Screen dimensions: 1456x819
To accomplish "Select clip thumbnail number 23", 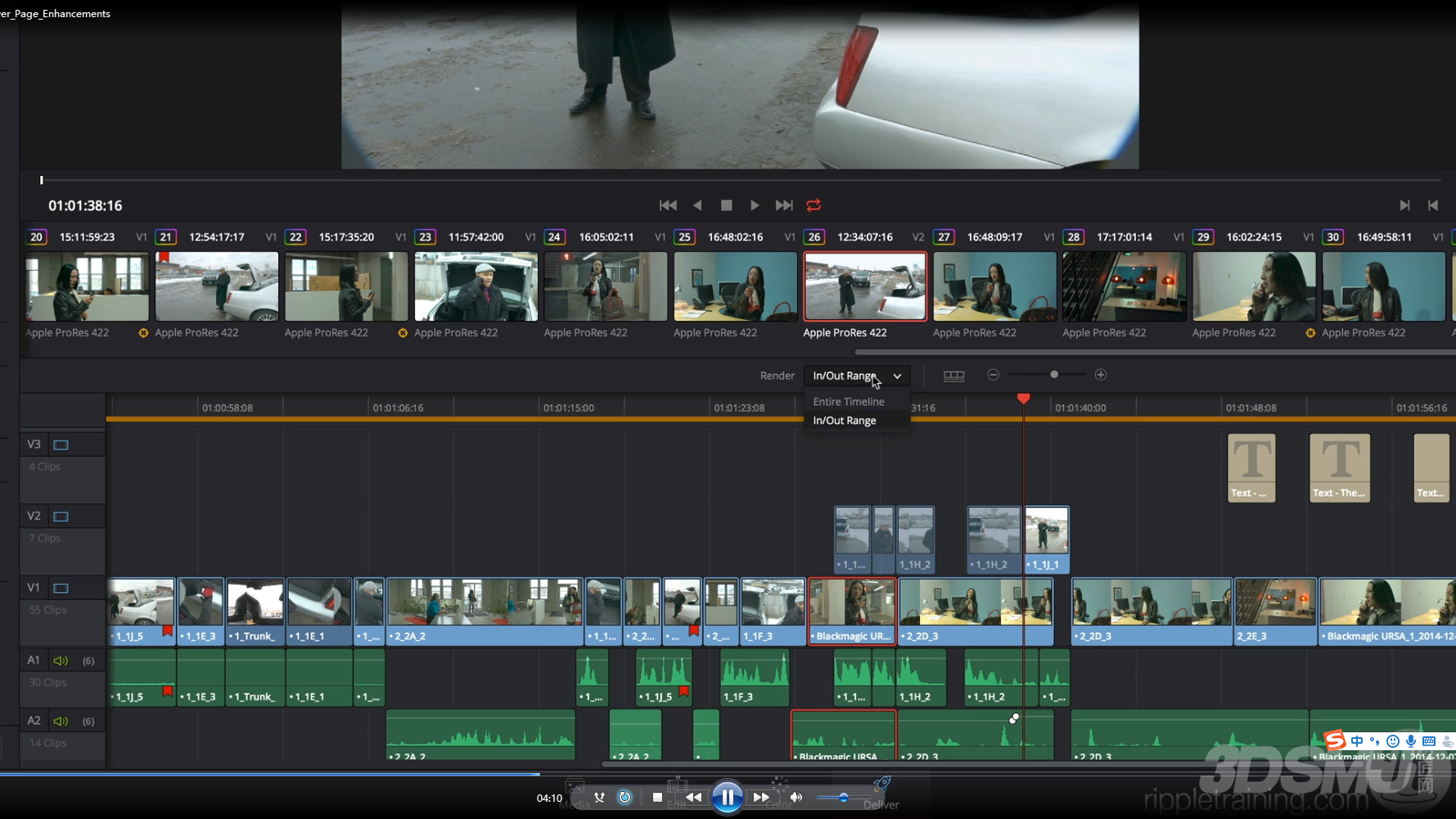I will [x=476, y=286].
